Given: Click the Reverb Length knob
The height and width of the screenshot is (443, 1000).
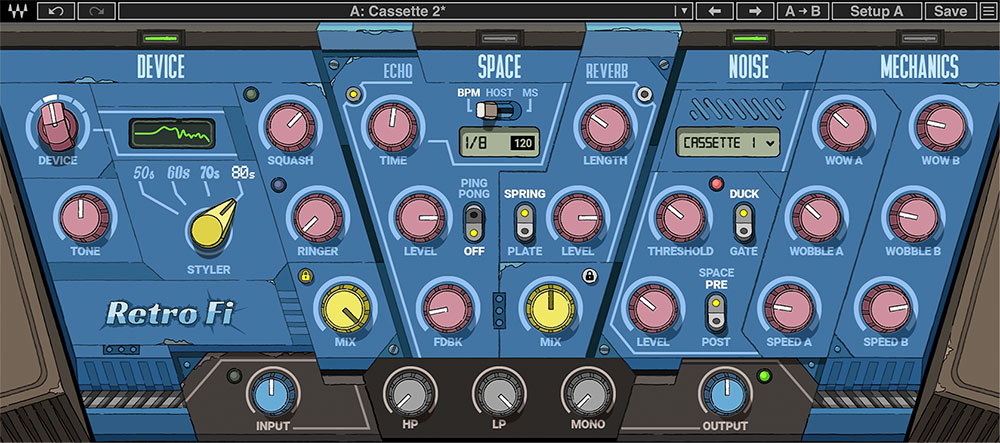Looking at the screenshot, I should 605,126.
